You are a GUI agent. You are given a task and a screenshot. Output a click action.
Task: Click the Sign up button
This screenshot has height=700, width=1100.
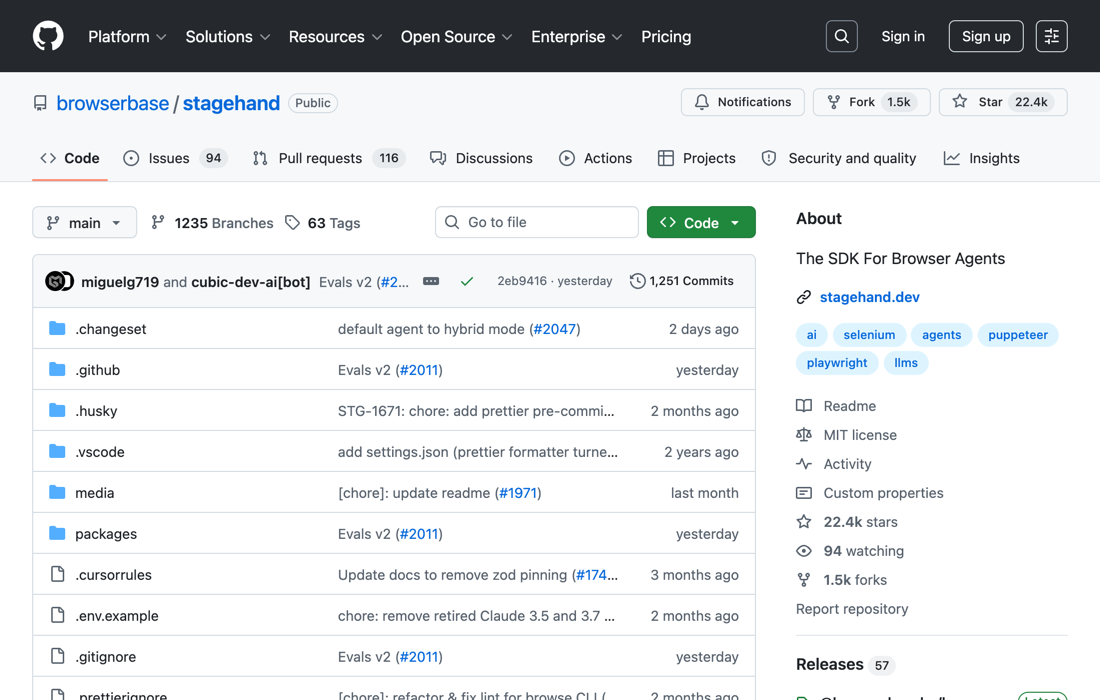click(x=986, y=36)
